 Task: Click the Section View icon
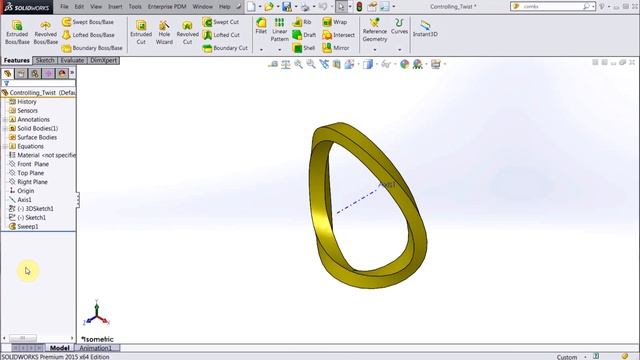337,64
